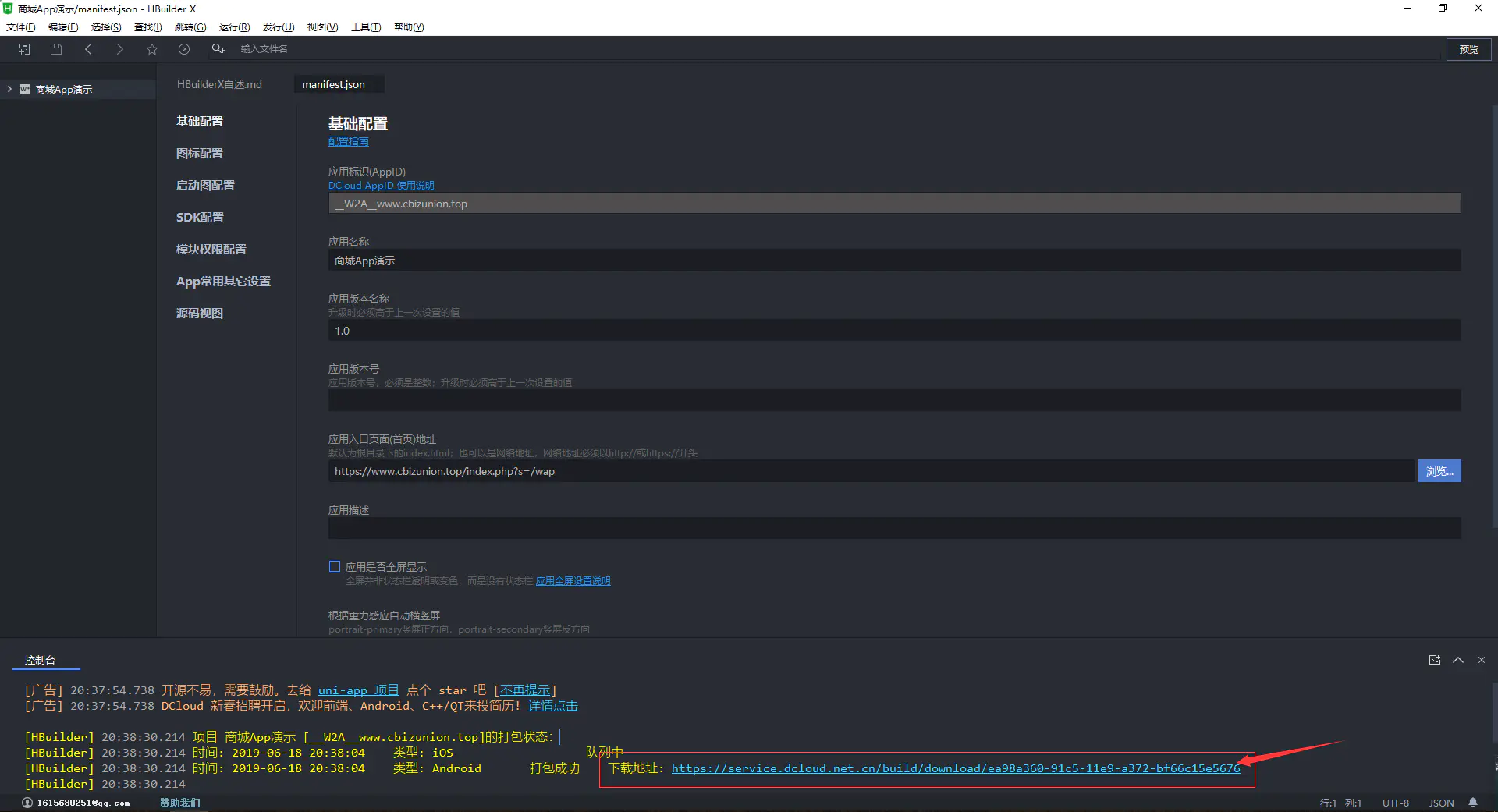This screenshot has height=812, width=1498.
Task: Close the console panel with X icon
Action: click(x=1482, y=660)
